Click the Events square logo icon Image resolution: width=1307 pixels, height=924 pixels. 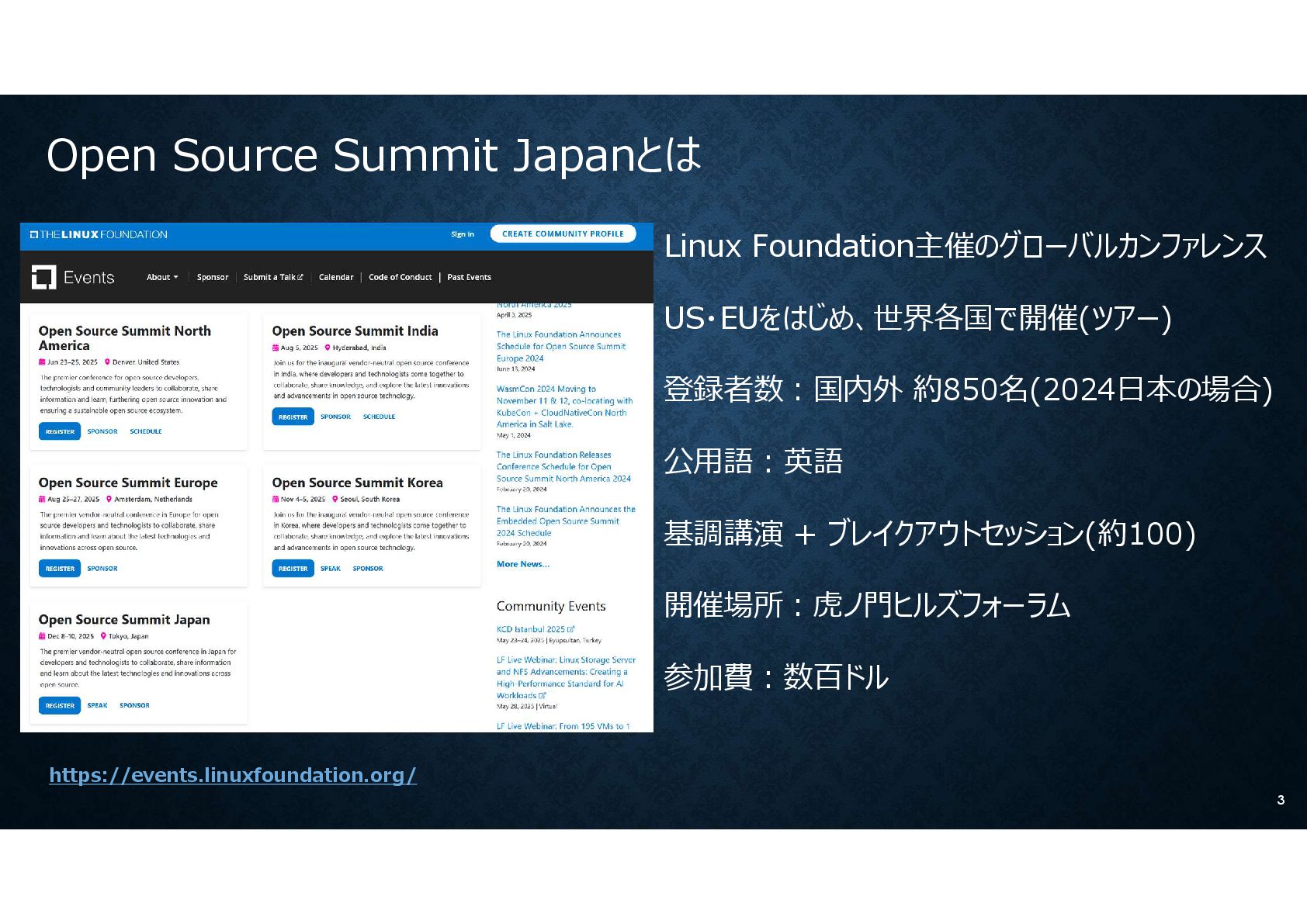coord(44,277)
